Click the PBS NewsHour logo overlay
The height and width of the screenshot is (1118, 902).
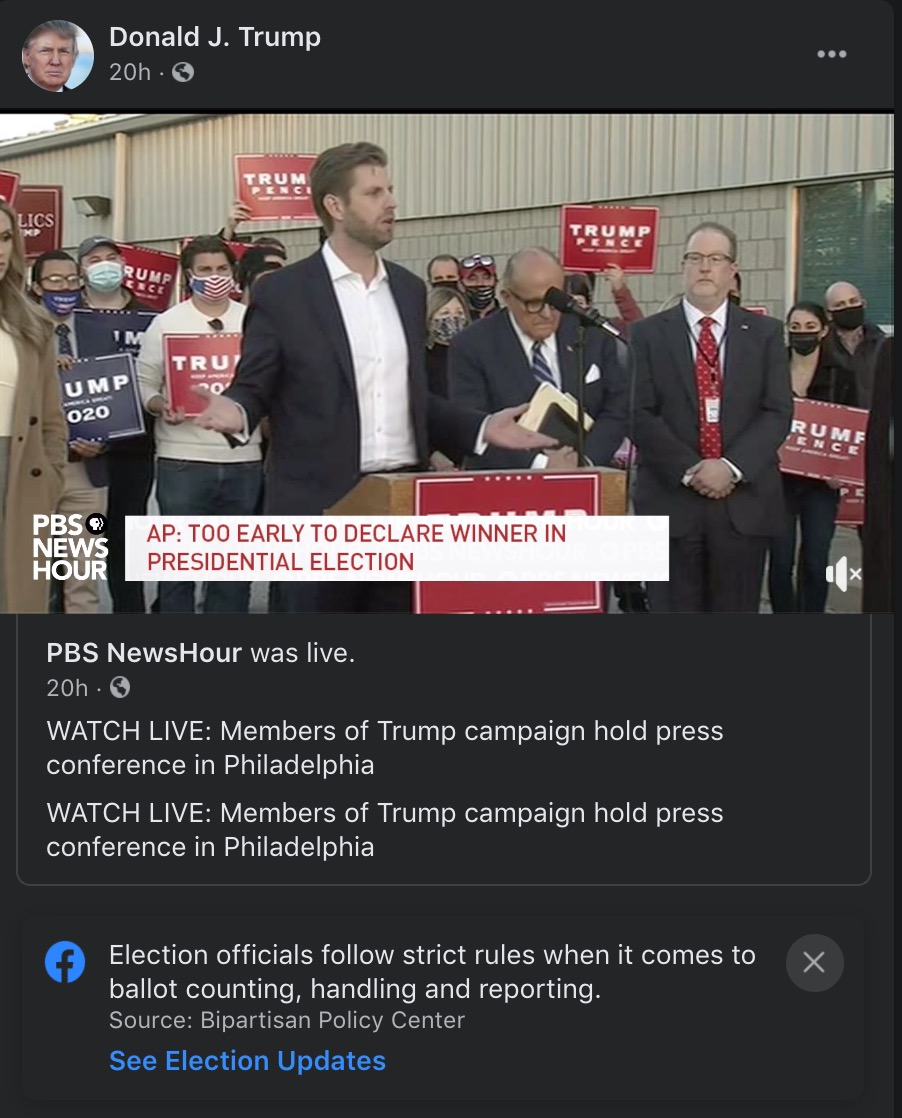(70, 547)
